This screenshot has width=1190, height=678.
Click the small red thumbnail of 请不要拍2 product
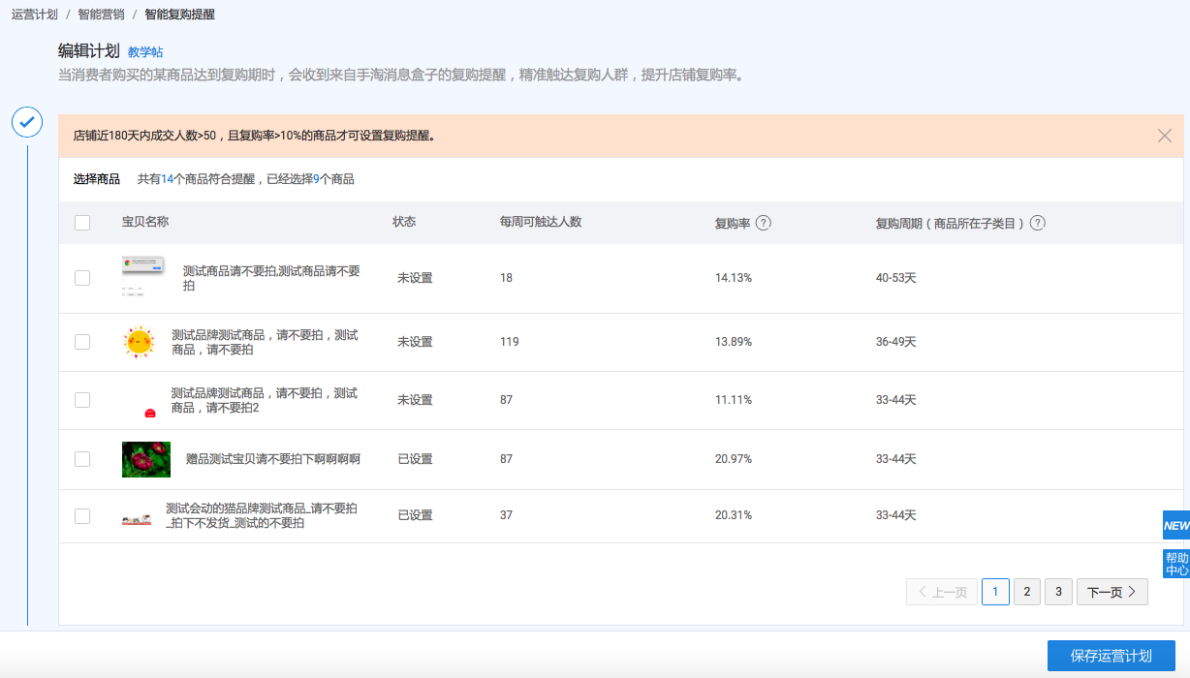coord(150,413)
